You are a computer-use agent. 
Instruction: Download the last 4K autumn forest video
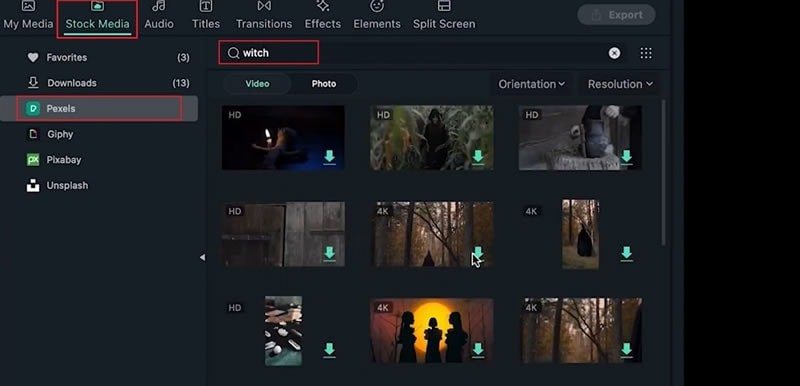[627, 350]
